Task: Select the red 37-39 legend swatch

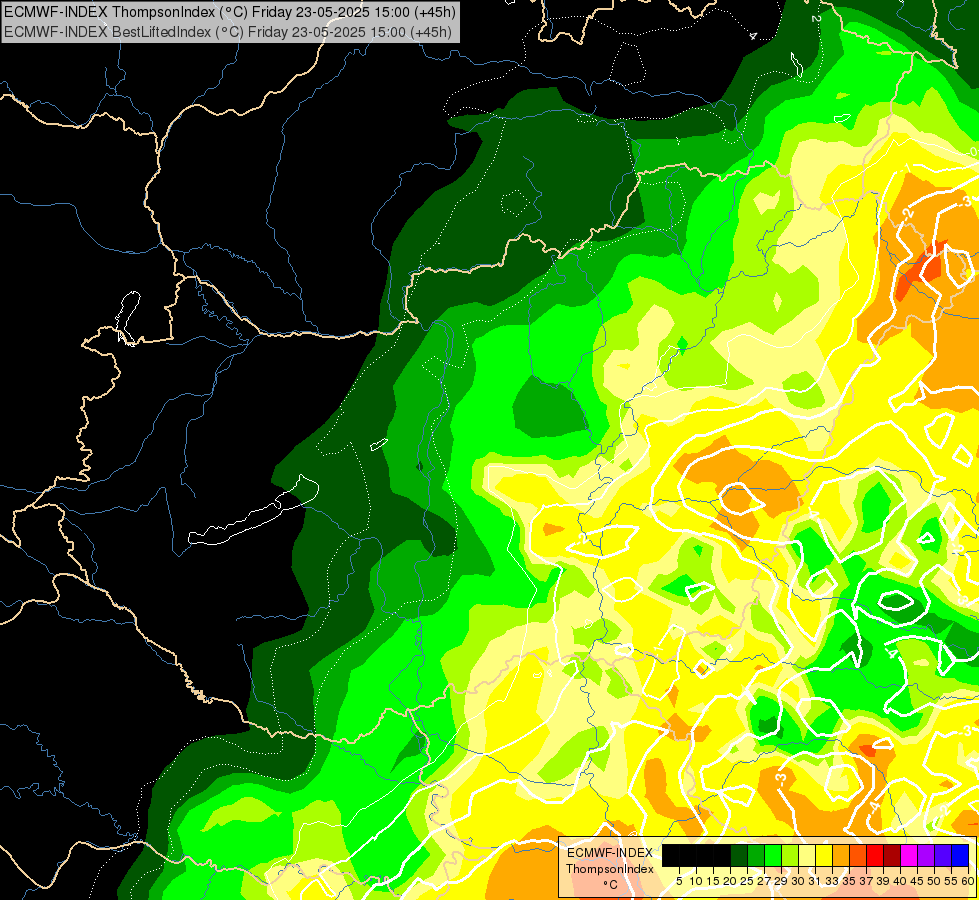Action: pos(875,856)
